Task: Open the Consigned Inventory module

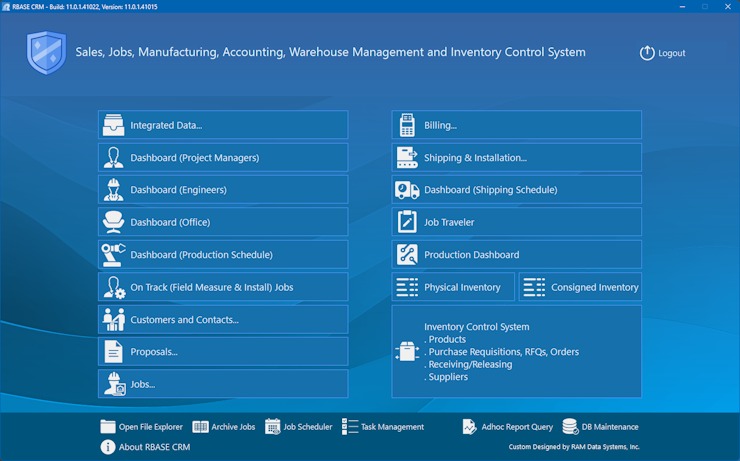Action: [x=580, y=287]
